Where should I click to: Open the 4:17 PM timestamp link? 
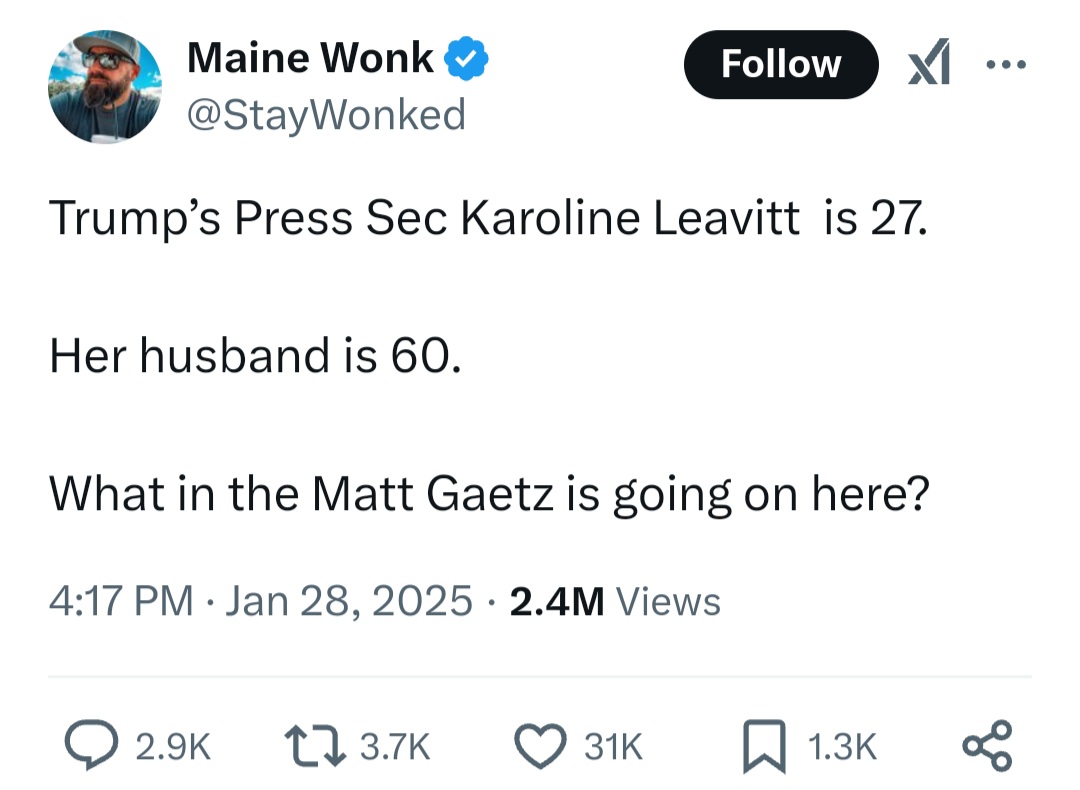(121, 601)
